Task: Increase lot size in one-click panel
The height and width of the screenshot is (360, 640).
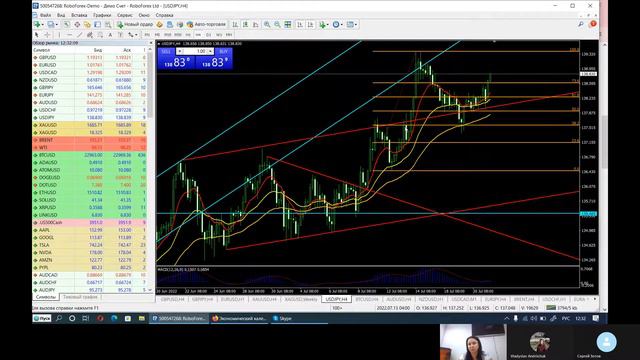Action: [x=210, y=51]
